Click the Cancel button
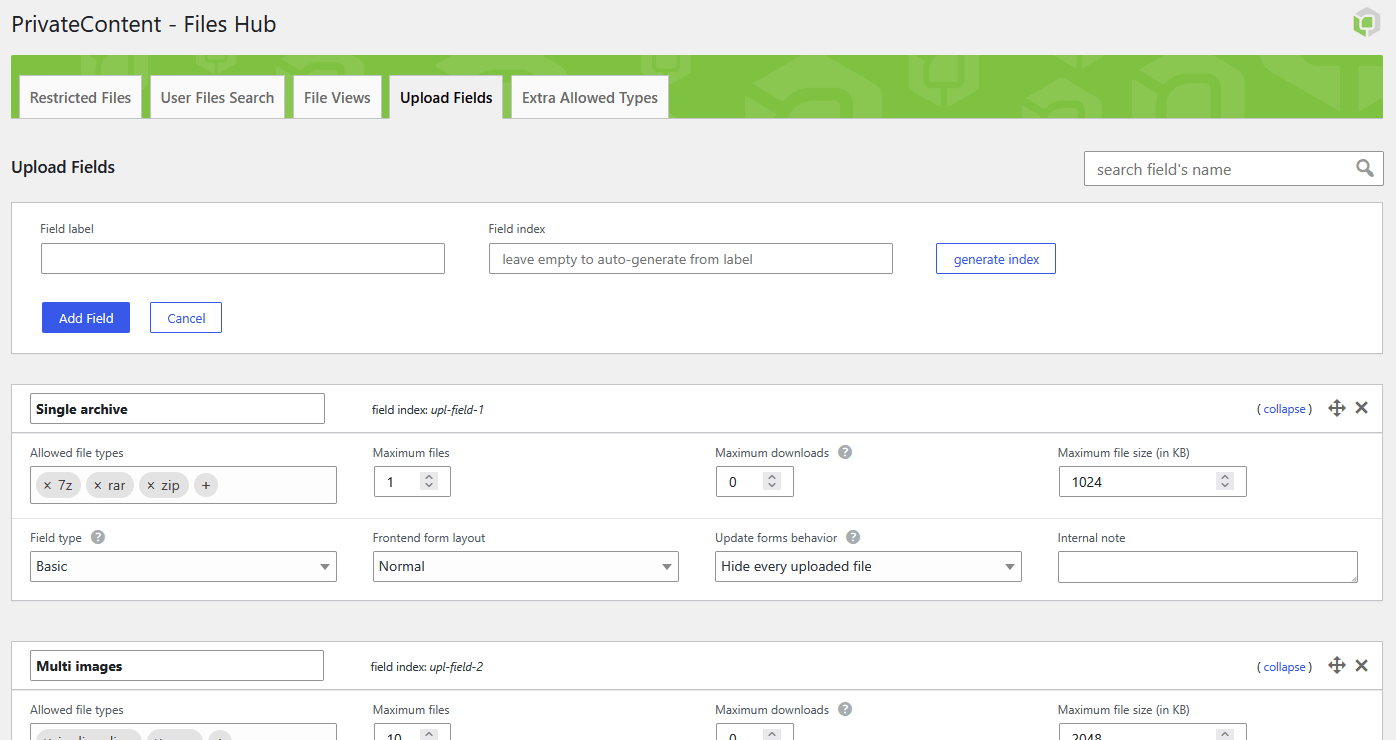 186,318
